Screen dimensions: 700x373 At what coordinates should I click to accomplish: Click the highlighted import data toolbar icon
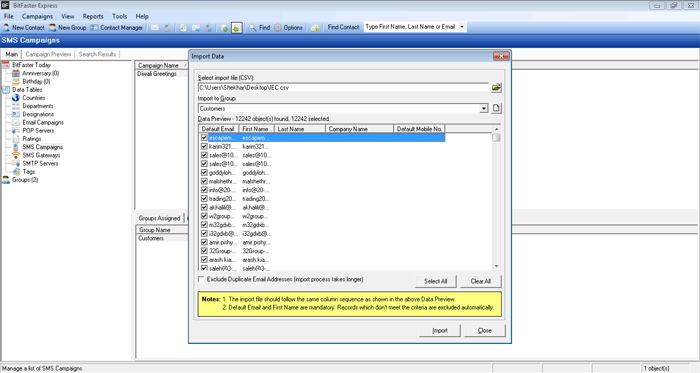(237, 28)
